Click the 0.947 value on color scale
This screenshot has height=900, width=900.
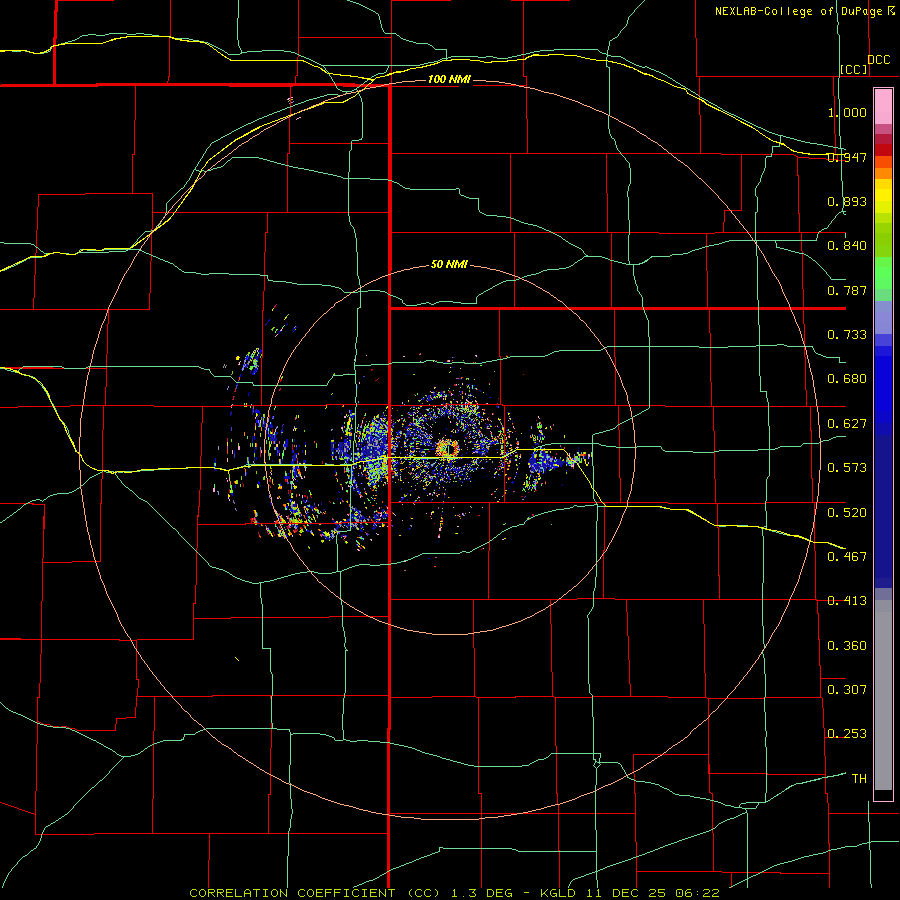click(x=847, y=157)
